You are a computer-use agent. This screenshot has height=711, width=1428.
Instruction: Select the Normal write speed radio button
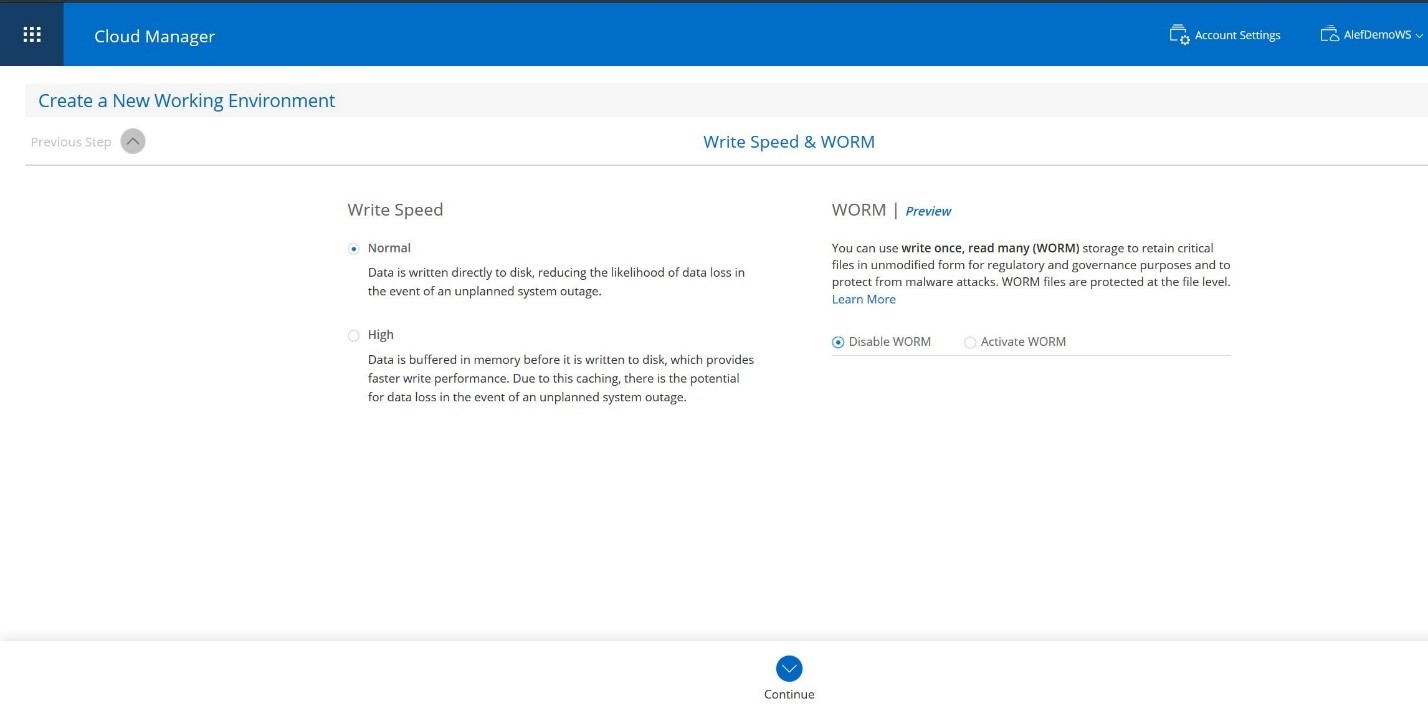pyautogui.click(x=354, y=249)
